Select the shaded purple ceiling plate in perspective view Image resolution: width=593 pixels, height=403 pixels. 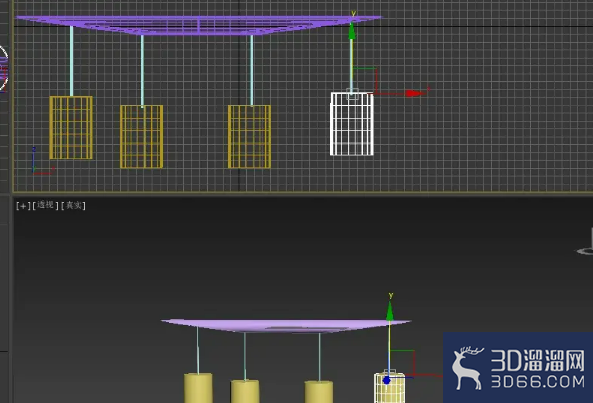coord(286,326)
